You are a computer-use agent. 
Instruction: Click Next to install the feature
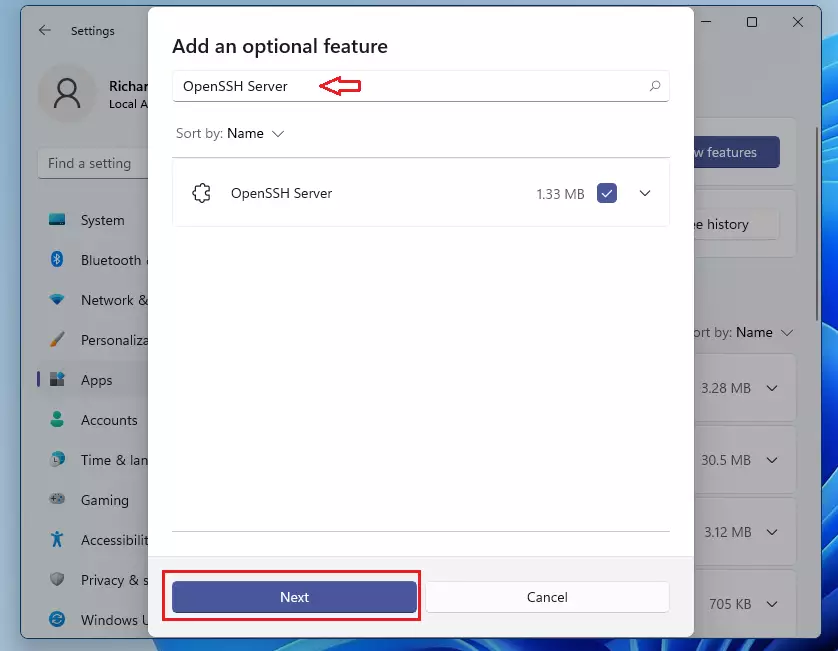pyautogui.click(x=294, y=596)
